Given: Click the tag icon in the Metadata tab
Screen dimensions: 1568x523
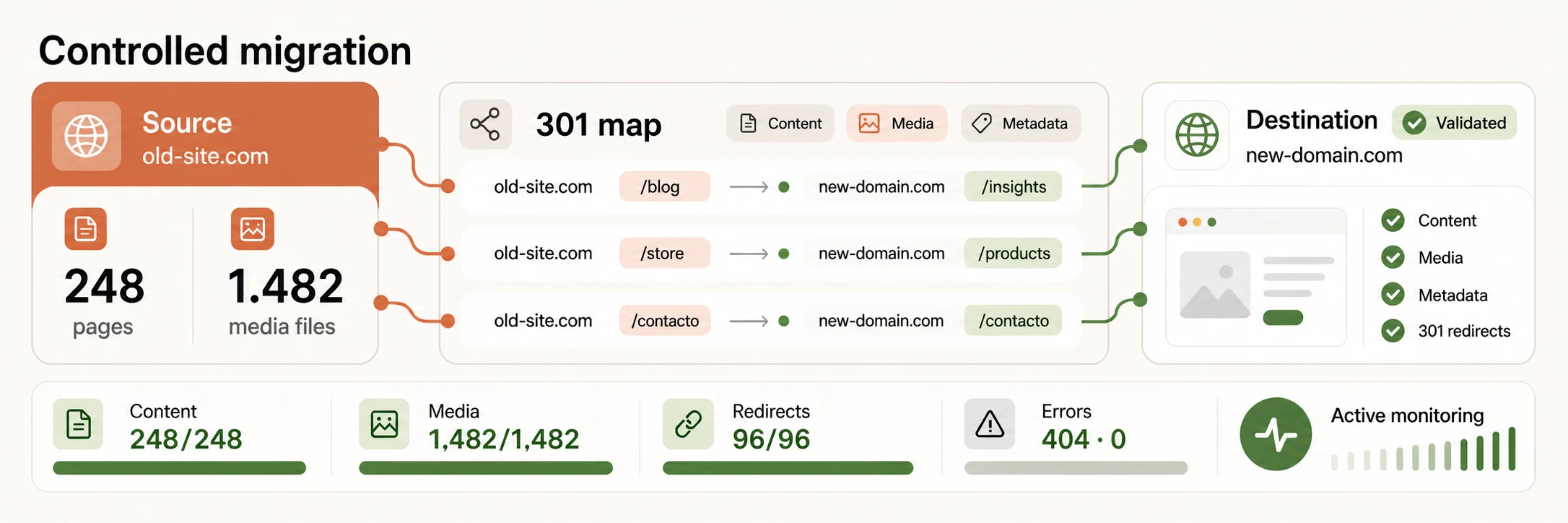Looking at the screenshot, I should [x=982, y=124].
